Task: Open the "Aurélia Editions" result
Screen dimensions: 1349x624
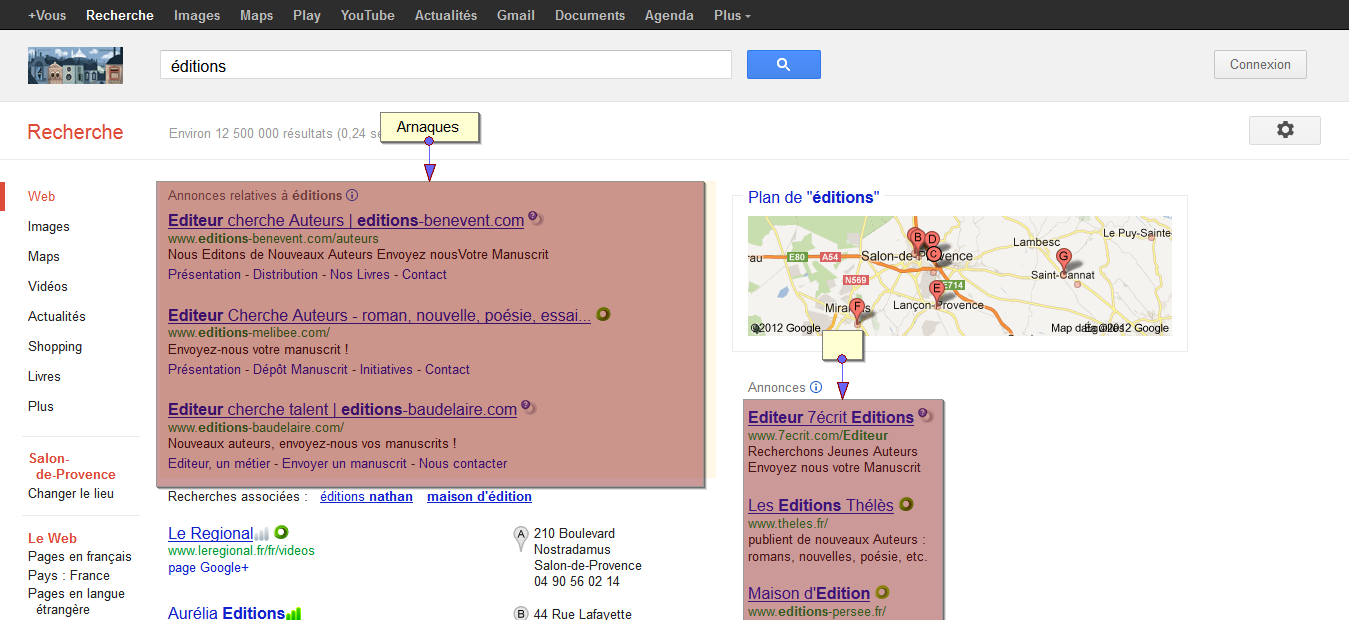Action: [226, 614]
